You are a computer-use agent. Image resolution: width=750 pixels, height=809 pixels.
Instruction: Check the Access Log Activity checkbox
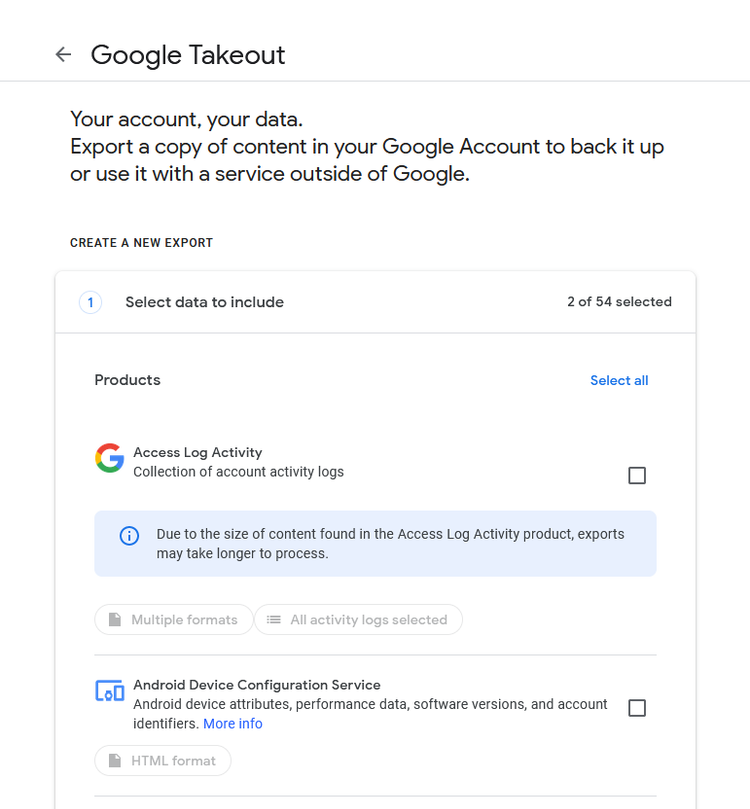point(637,475)
